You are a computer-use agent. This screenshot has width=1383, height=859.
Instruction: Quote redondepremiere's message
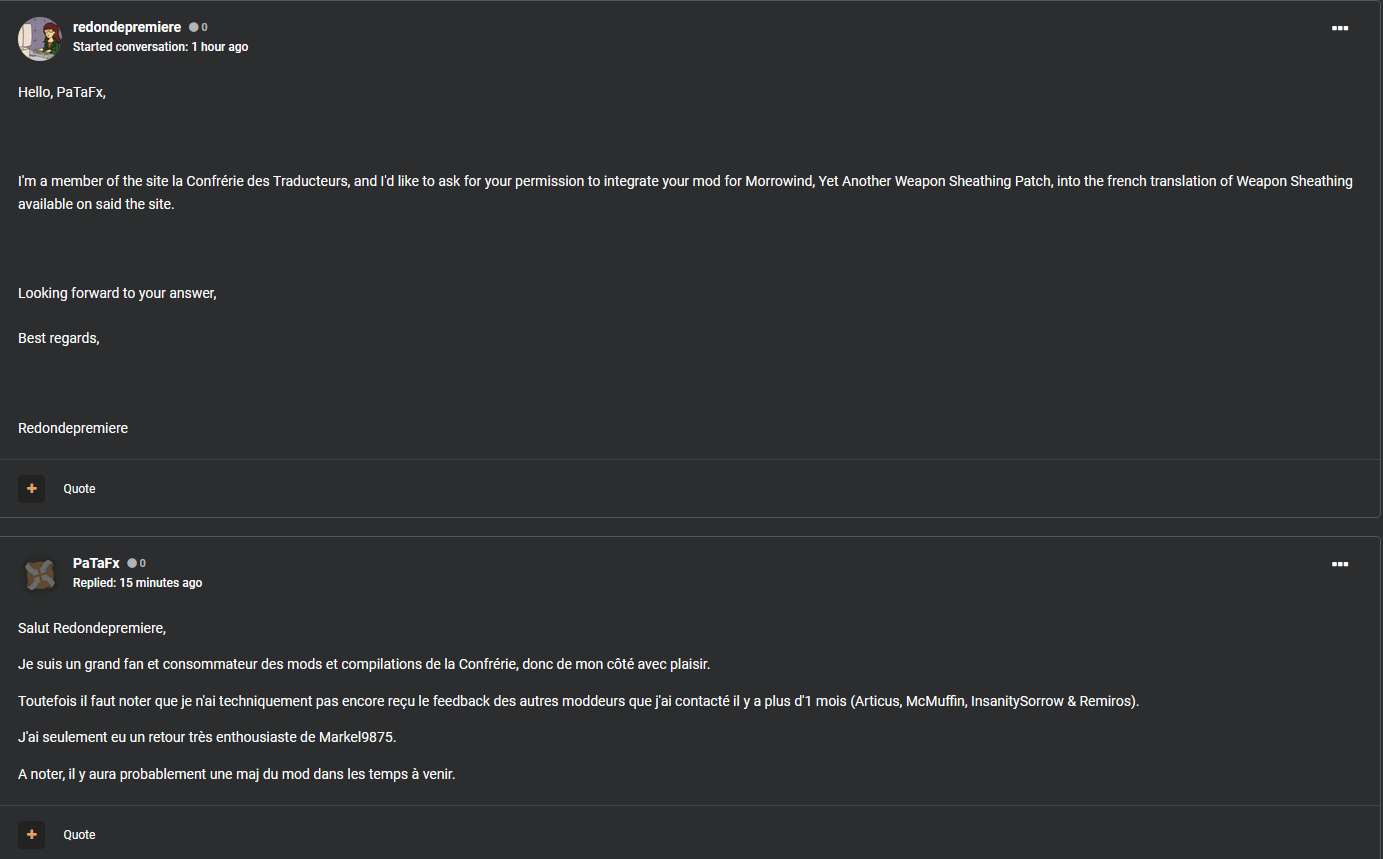tap(80, 489)
